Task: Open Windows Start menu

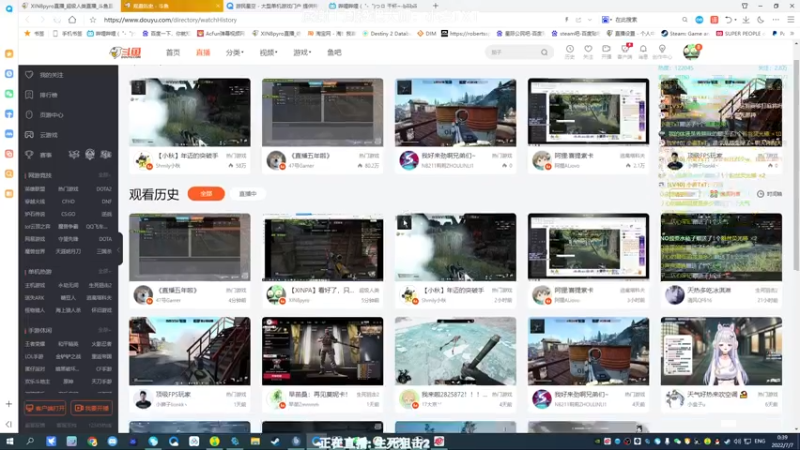Action: point(10,441)
